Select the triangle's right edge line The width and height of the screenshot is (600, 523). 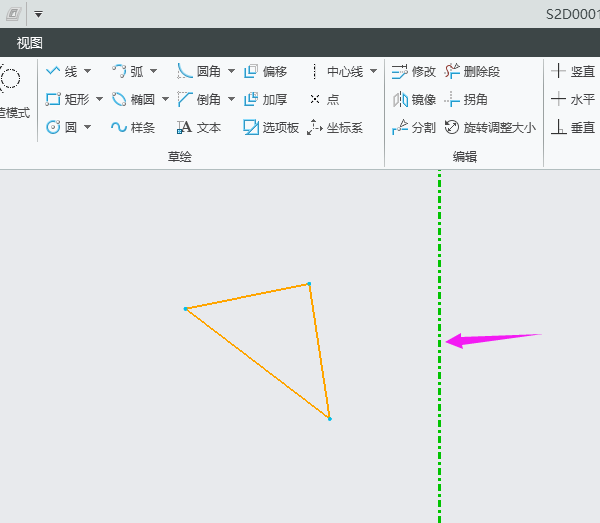320,351
